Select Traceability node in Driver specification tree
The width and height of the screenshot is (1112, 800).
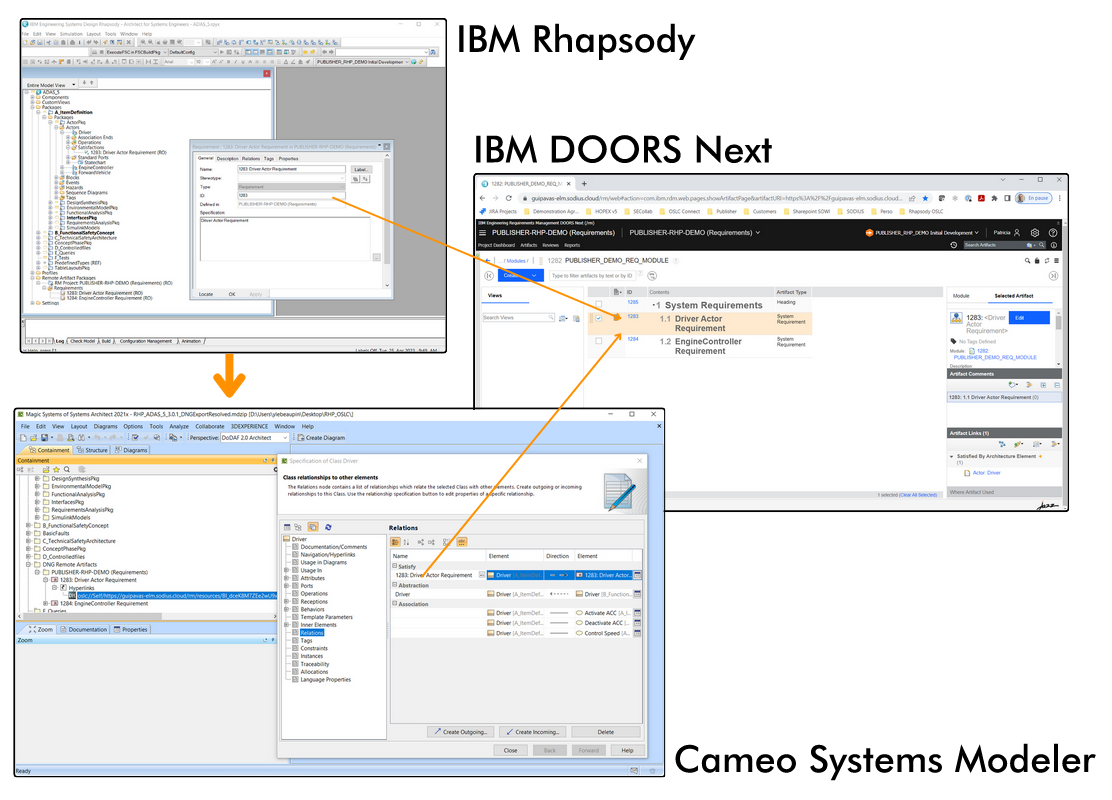[x=315, y=664]
